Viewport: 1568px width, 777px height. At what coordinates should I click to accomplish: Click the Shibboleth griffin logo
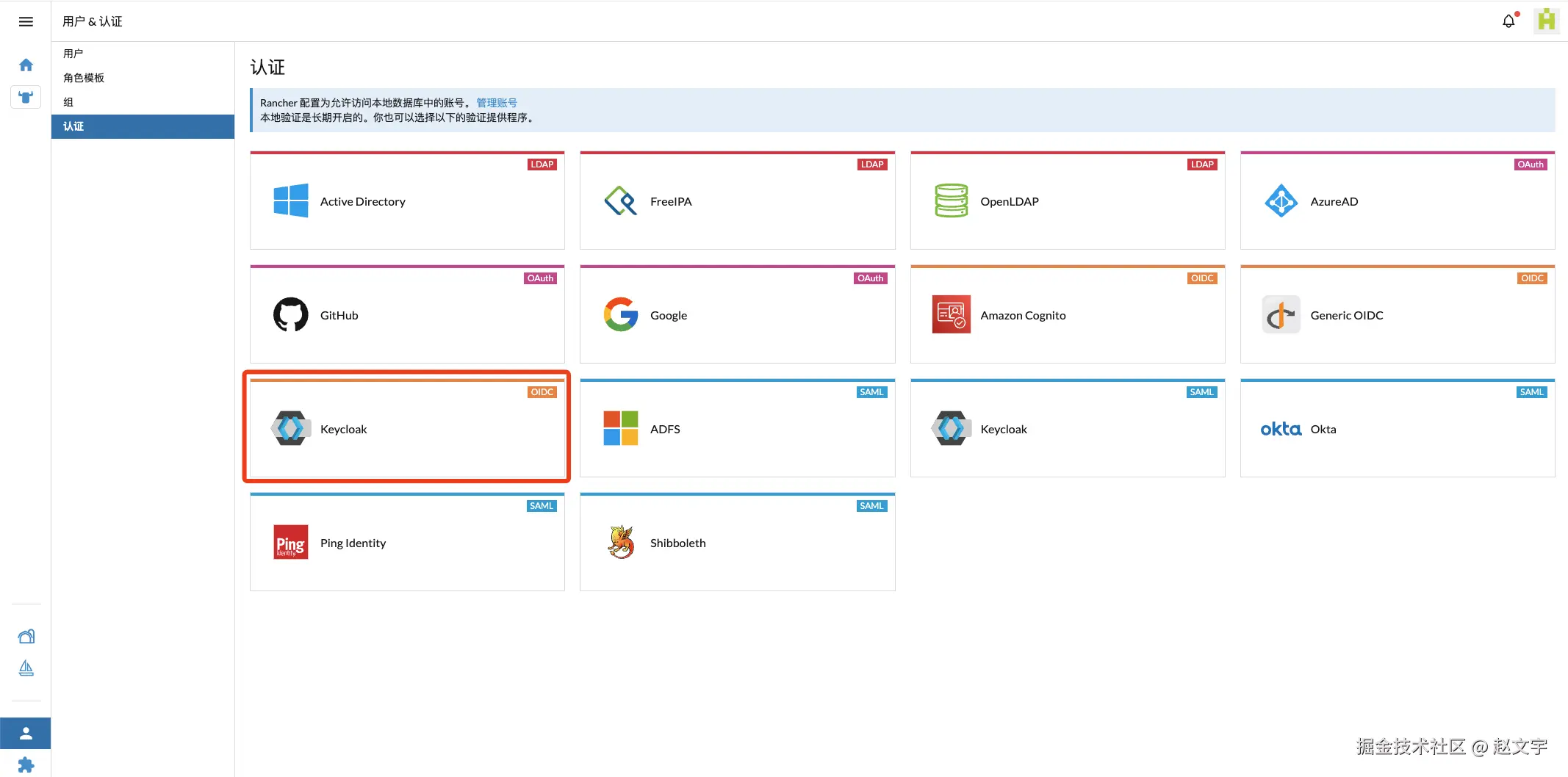(x=621, y=542)
